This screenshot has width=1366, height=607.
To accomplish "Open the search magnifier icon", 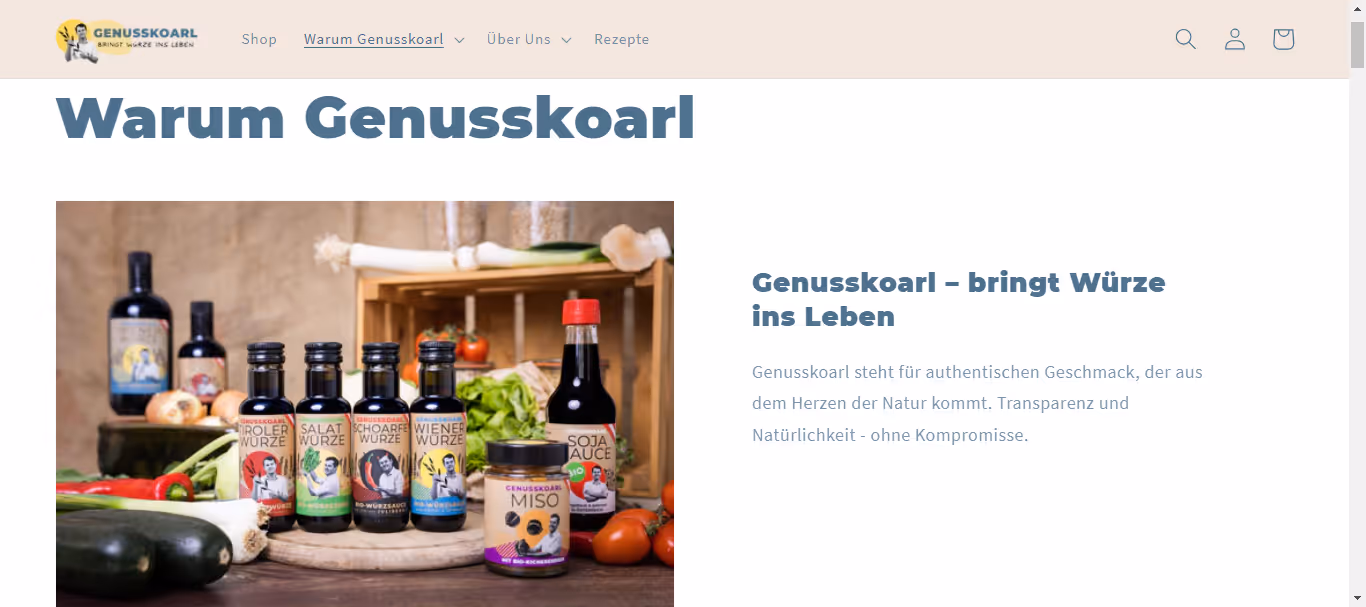I will (1185, 39).
